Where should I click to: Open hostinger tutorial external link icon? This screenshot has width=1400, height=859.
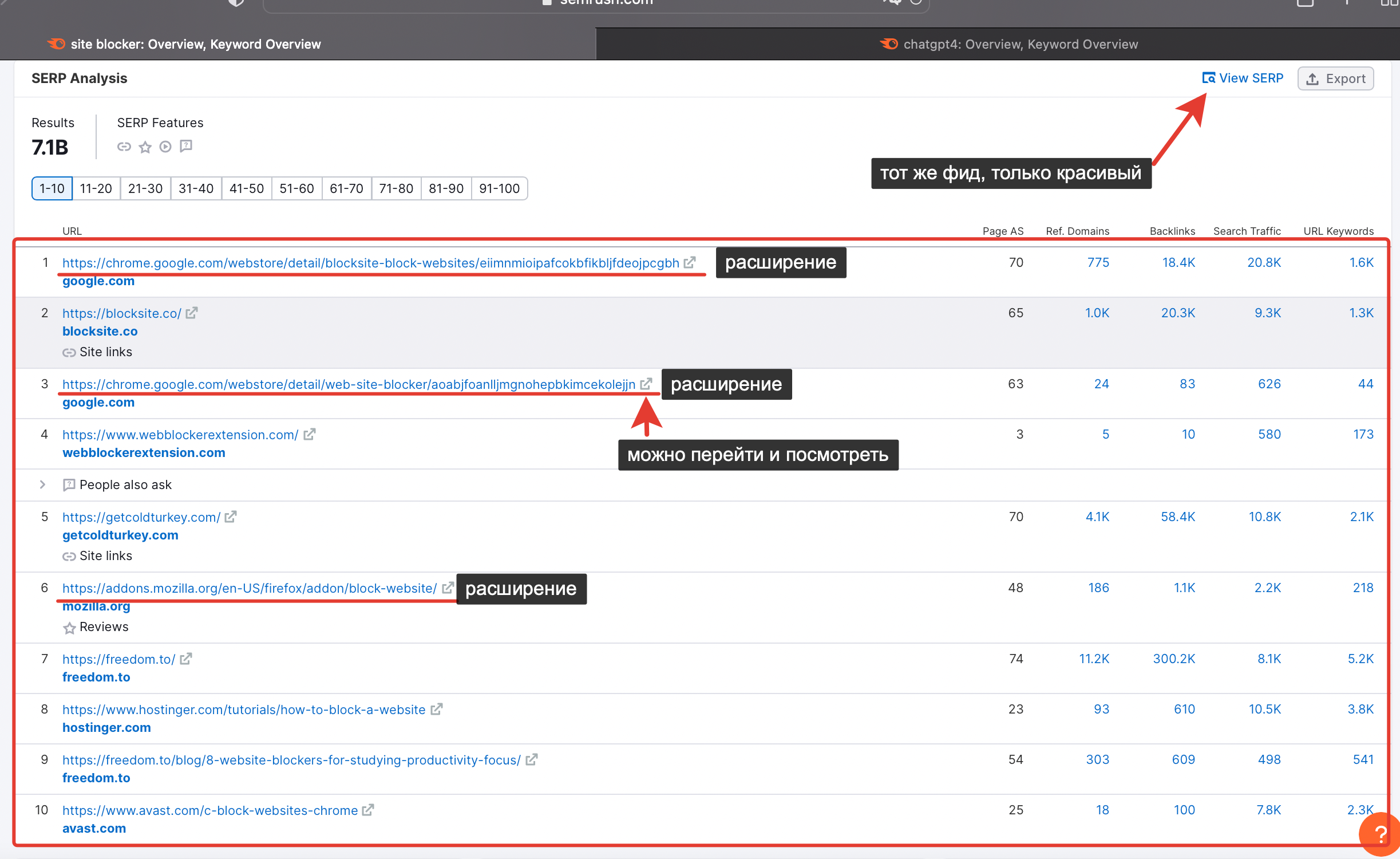[x=436, y=709]
